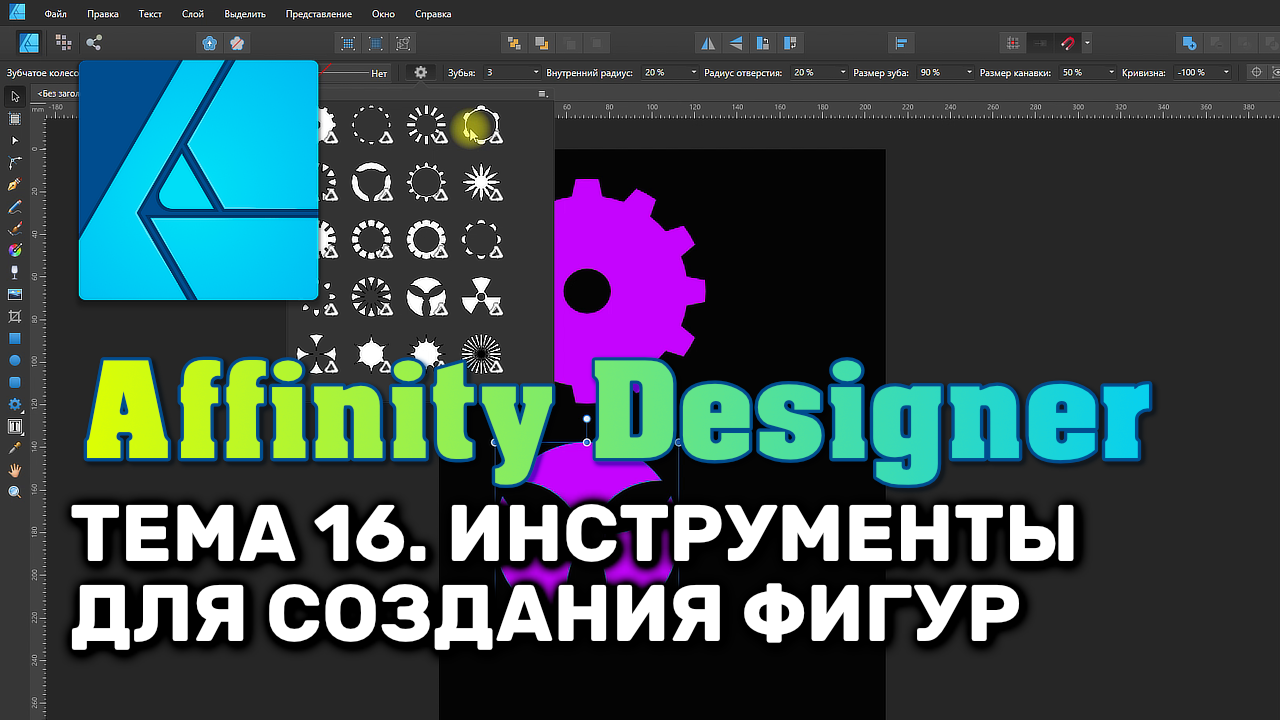The image size is (1280, 720).
Task: Select the Rounded Rectangle tool
Action: (15, 382)
